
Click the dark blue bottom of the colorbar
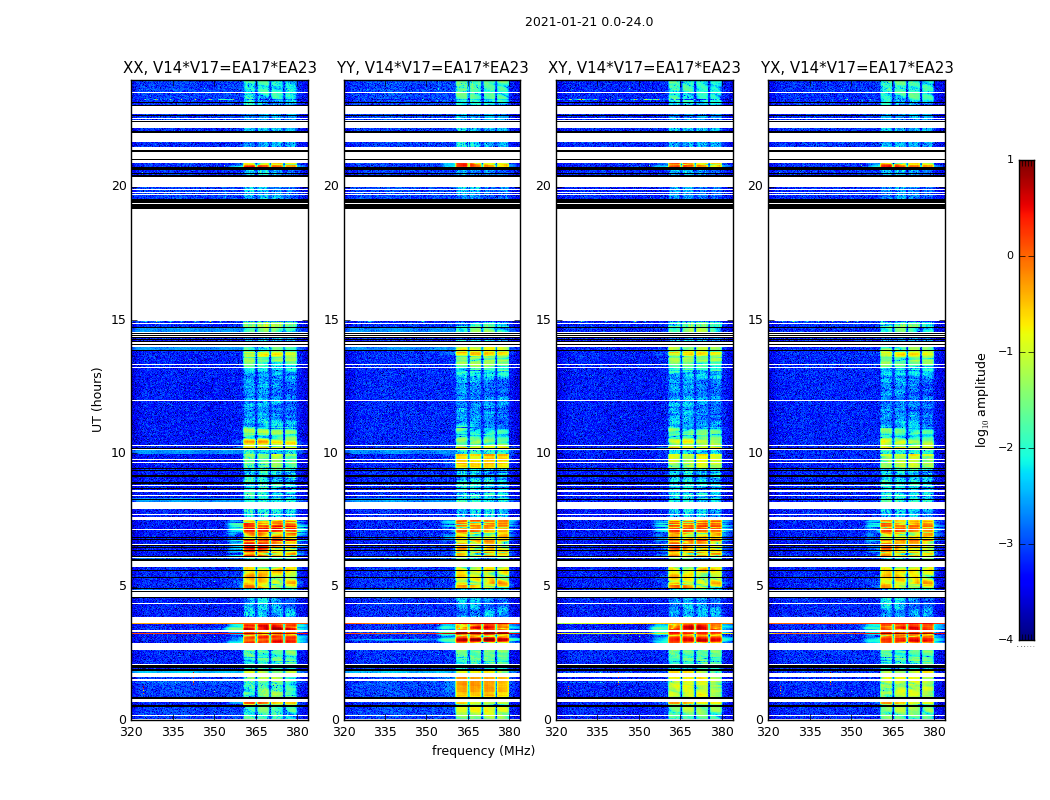pyautogui.click(x=1027, y=635)
